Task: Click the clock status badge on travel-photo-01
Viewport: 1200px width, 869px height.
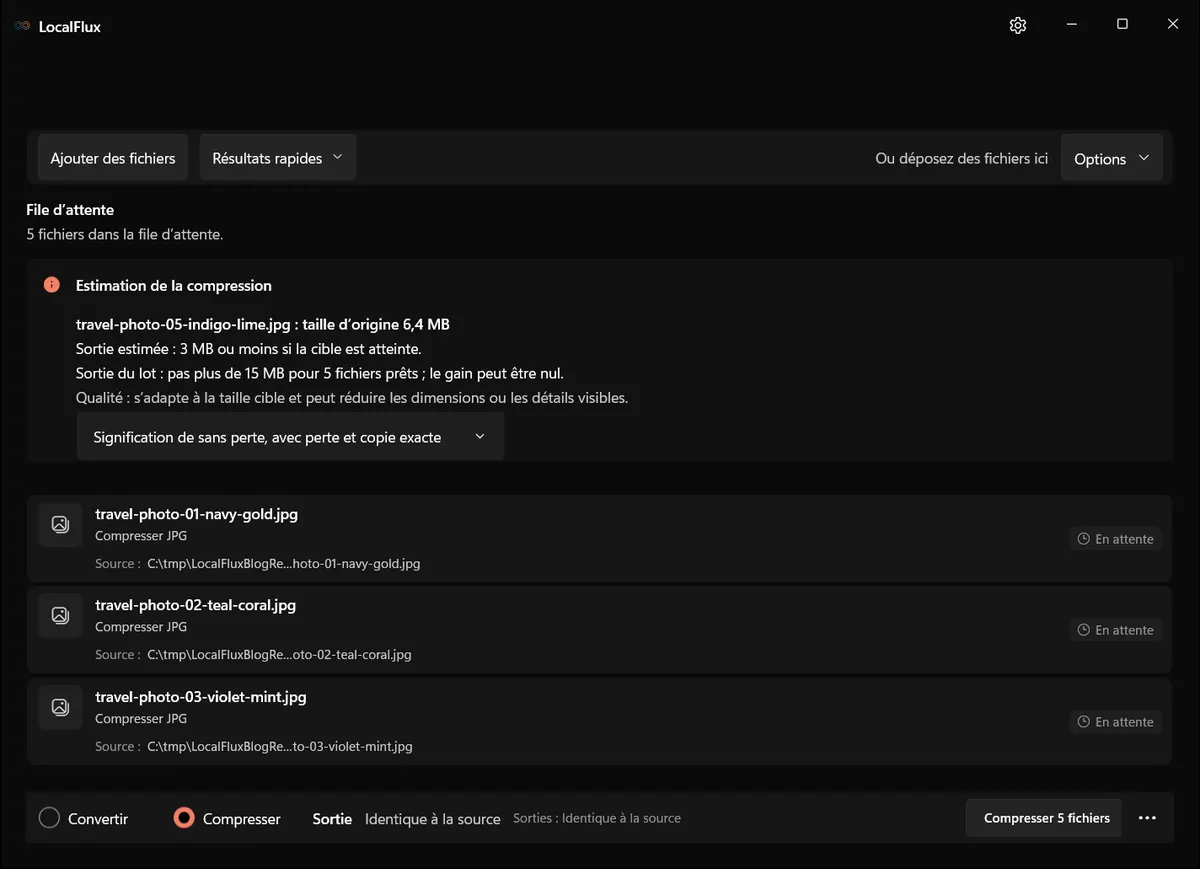Action: [1115, 539]
